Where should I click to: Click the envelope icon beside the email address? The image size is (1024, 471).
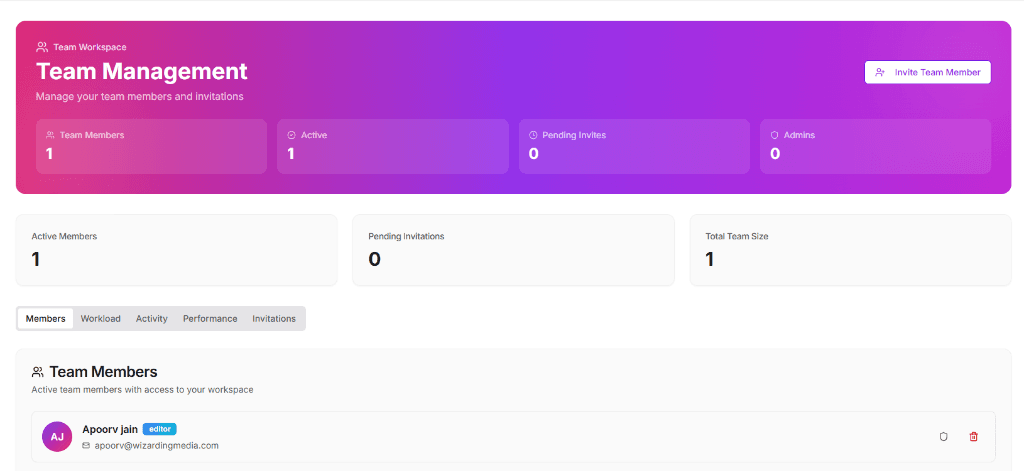tap(86, 446)
